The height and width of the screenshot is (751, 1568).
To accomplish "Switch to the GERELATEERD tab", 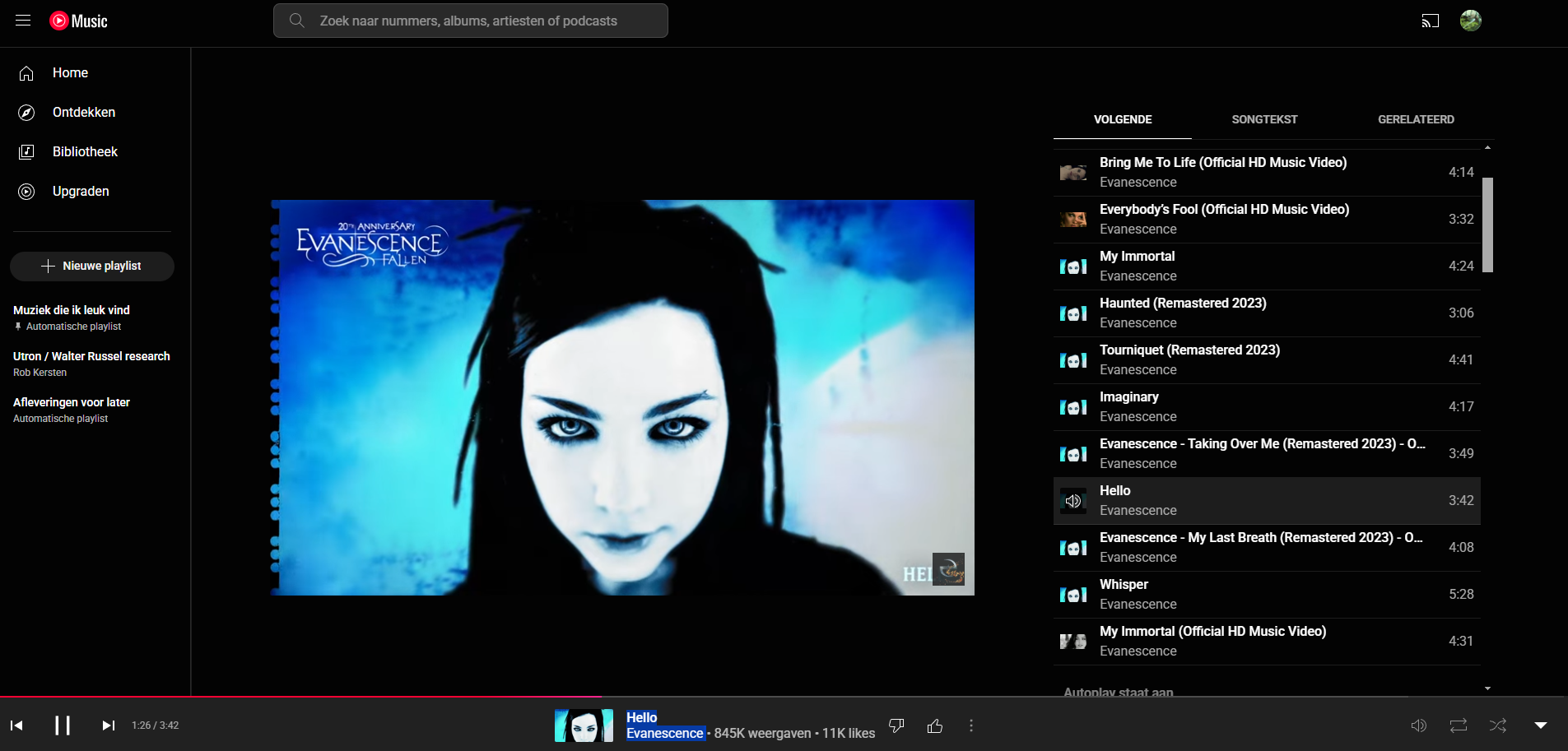I will (1416, 120).
